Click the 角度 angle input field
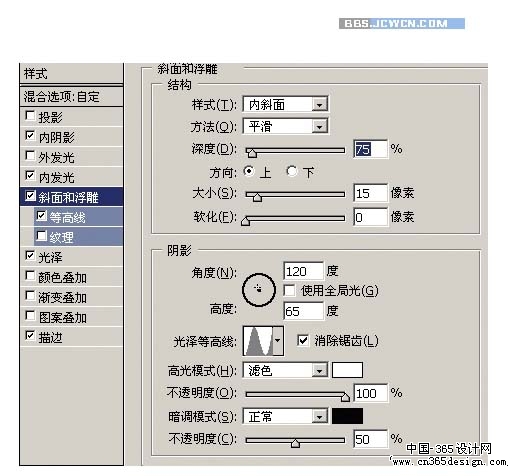Image resolution: width=517 pixels, height=476 pixels. coord(303,271)
